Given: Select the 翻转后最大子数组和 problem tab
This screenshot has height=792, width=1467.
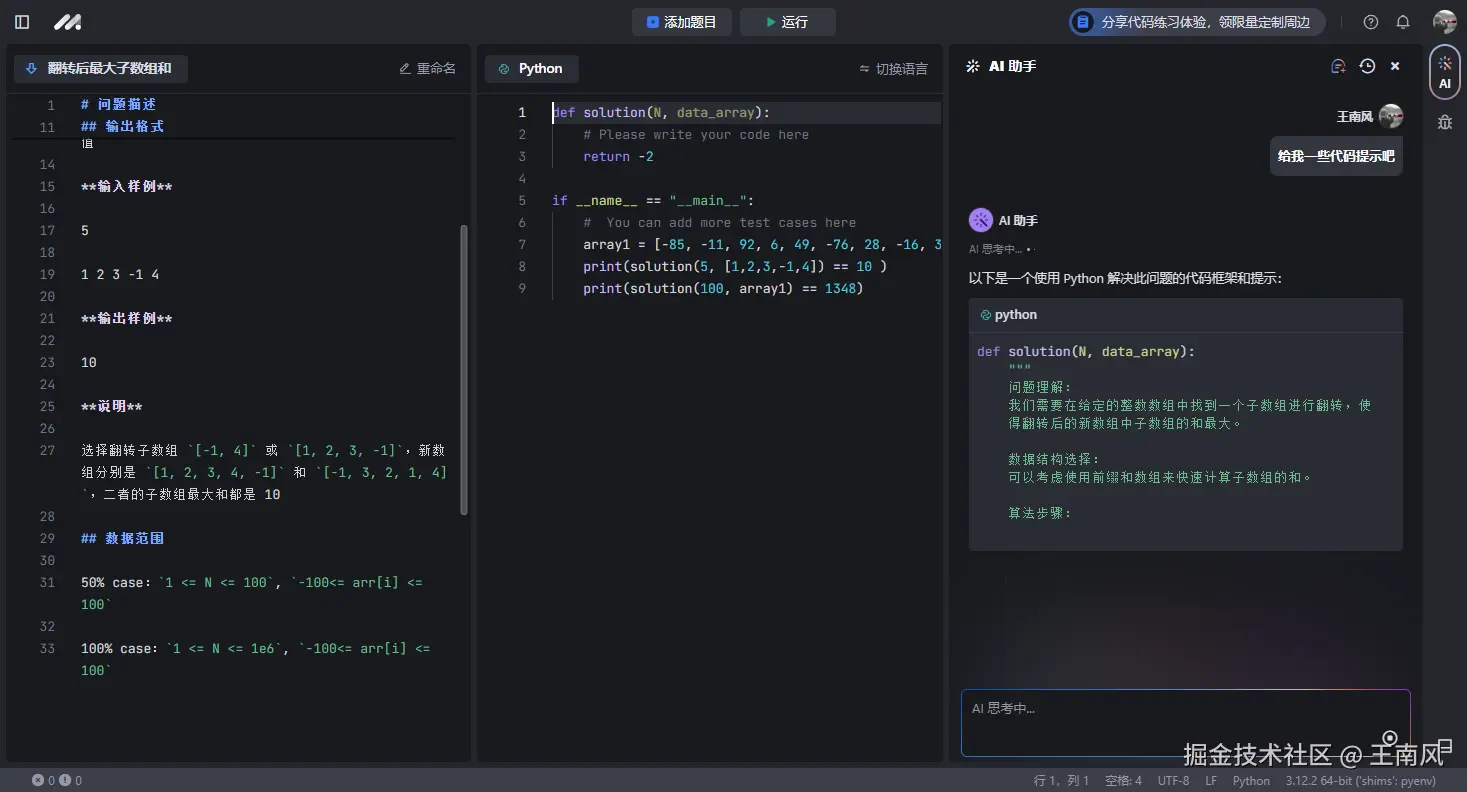Looking at the screenshot, I should coord(100,68).
